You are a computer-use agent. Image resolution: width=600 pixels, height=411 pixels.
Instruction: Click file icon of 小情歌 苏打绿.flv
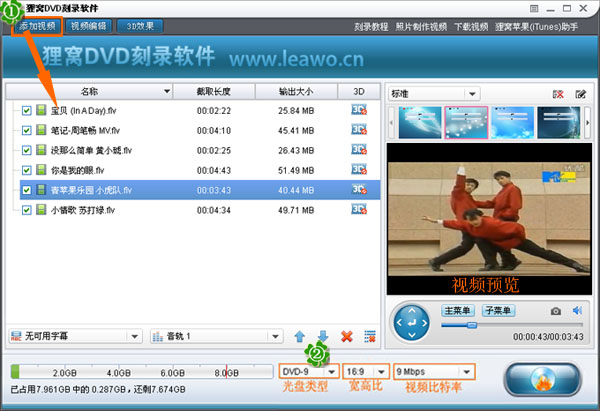pos(41,210)
